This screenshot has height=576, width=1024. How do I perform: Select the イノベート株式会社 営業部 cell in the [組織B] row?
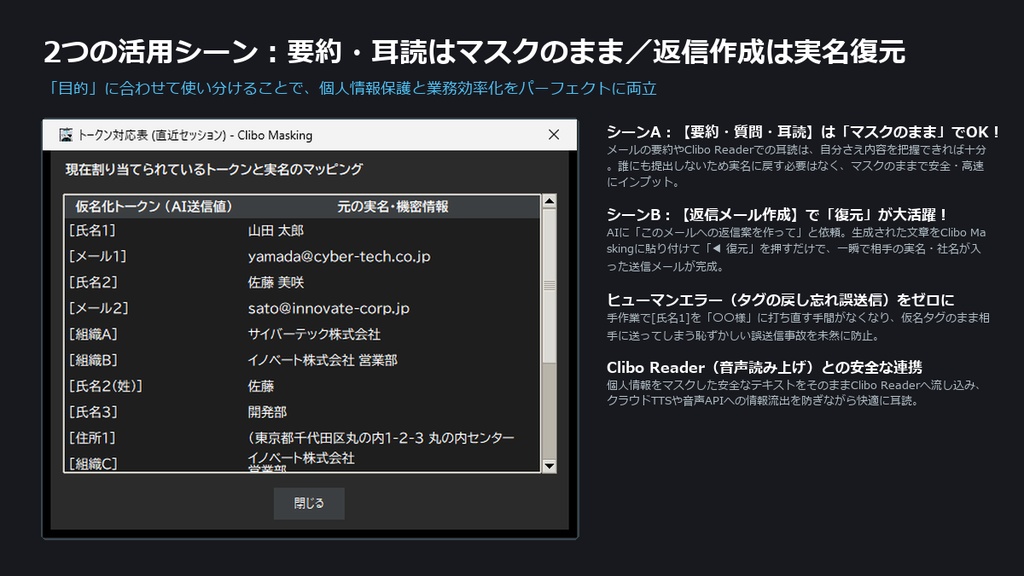[x=323, y=360]
